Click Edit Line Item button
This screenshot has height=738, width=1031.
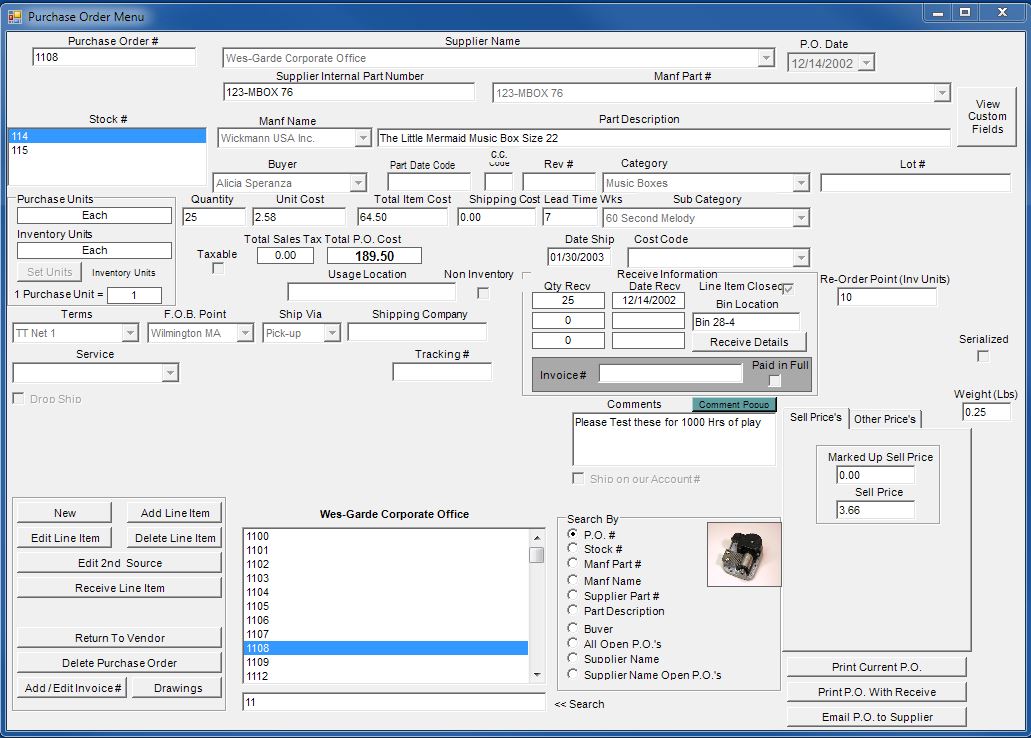64,538
